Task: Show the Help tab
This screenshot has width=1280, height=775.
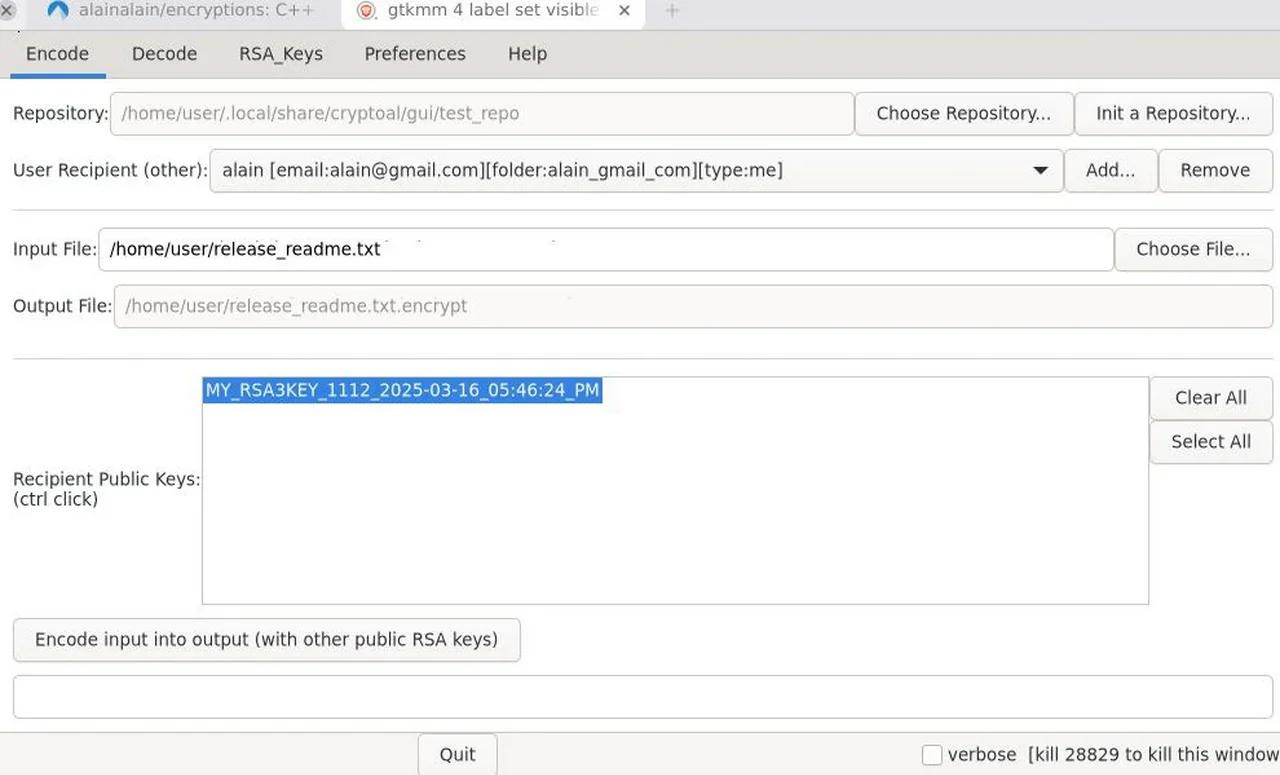Action: click(x=527, y=54)
